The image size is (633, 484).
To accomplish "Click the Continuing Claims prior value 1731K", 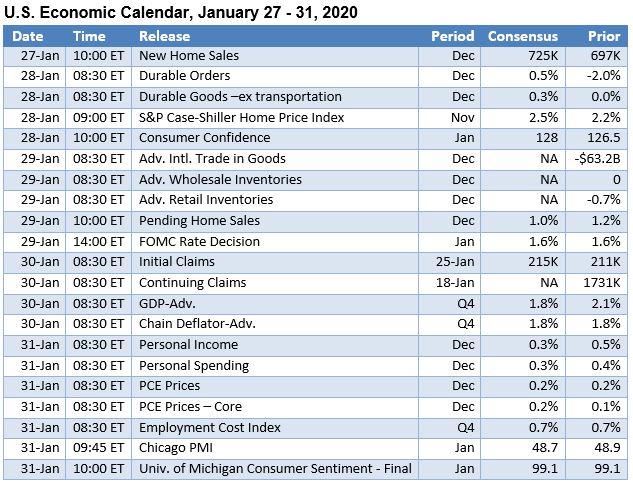I will pyautogui.click(x=600, y=283).
